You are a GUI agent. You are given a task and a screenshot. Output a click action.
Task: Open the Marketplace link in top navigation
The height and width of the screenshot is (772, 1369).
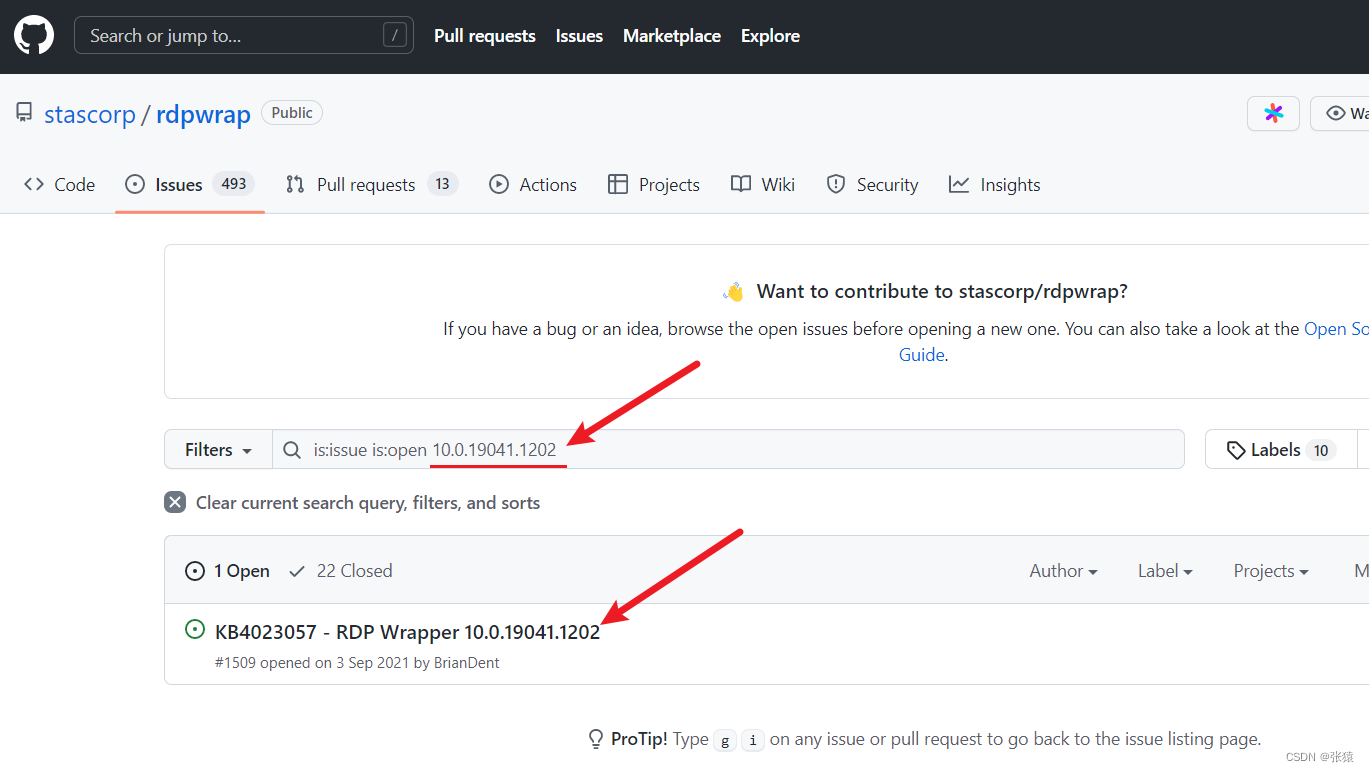coord(671,36)
